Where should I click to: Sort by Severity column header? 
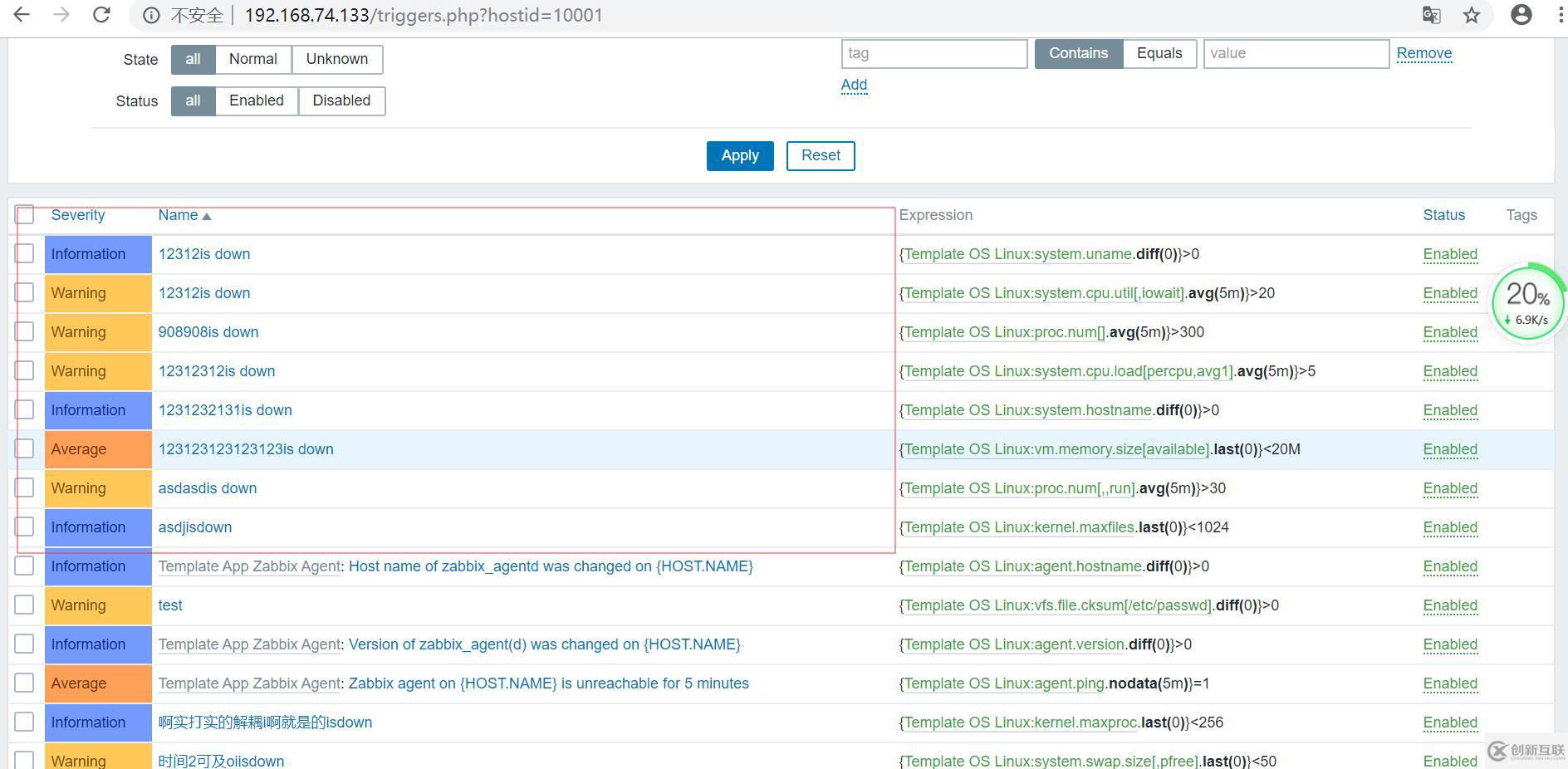[78, 215]
